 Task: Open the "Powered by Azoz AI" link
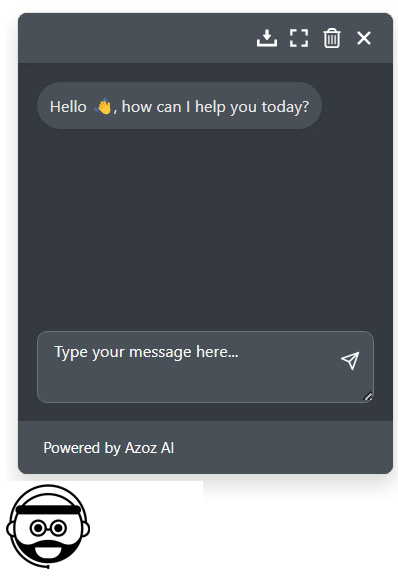click(x=109, y=448)
